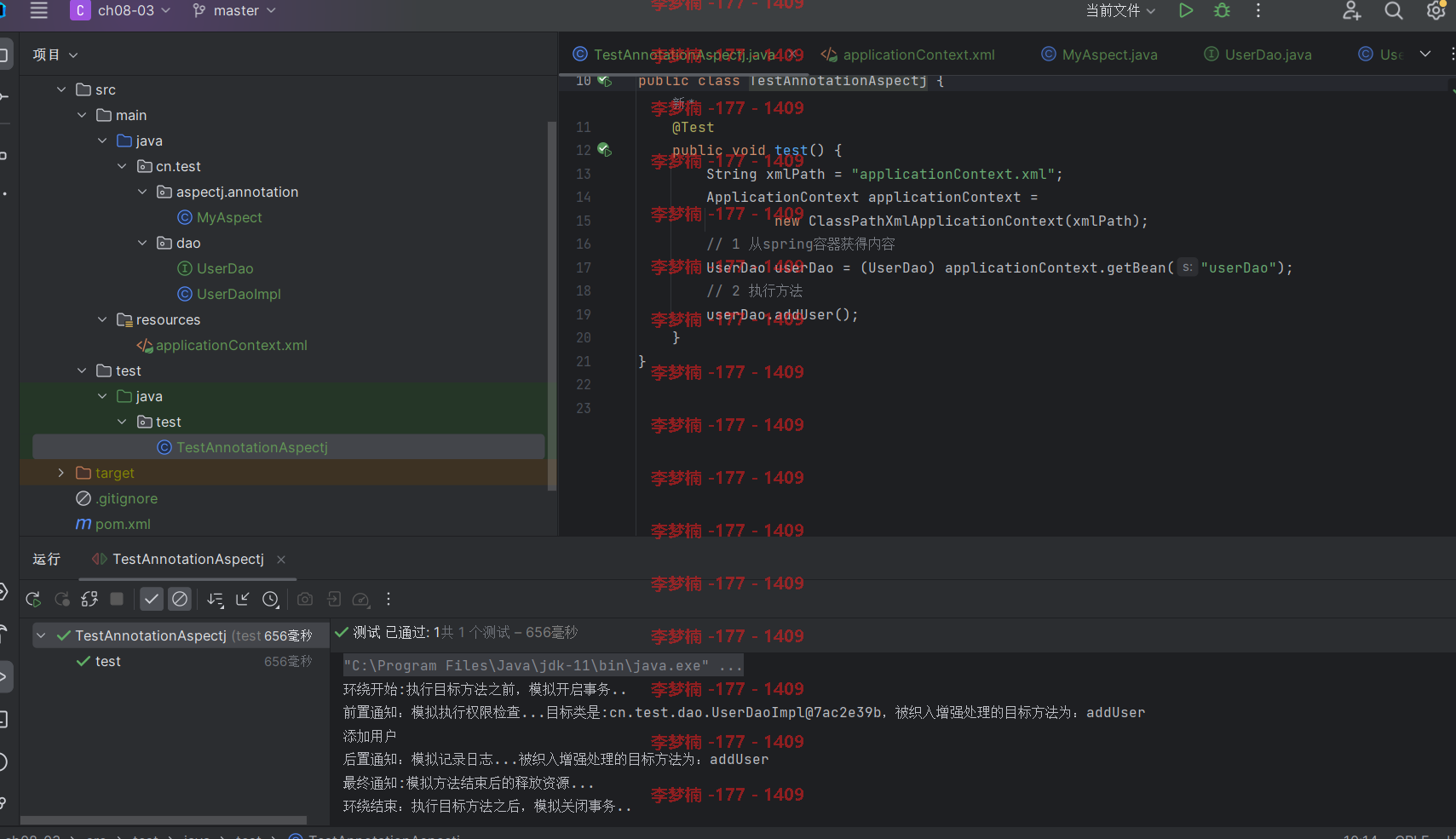
Task: Select pom.xml file
Action: pyautogui.click(x=113, y=524)
